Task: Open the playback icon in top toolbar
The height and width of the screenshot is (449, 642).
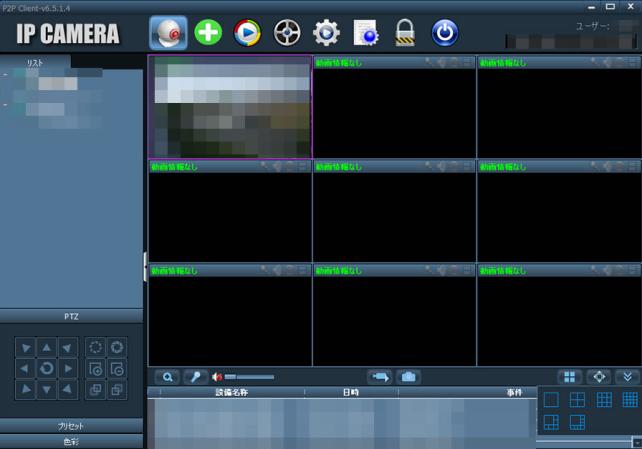Action: point(247,33)
